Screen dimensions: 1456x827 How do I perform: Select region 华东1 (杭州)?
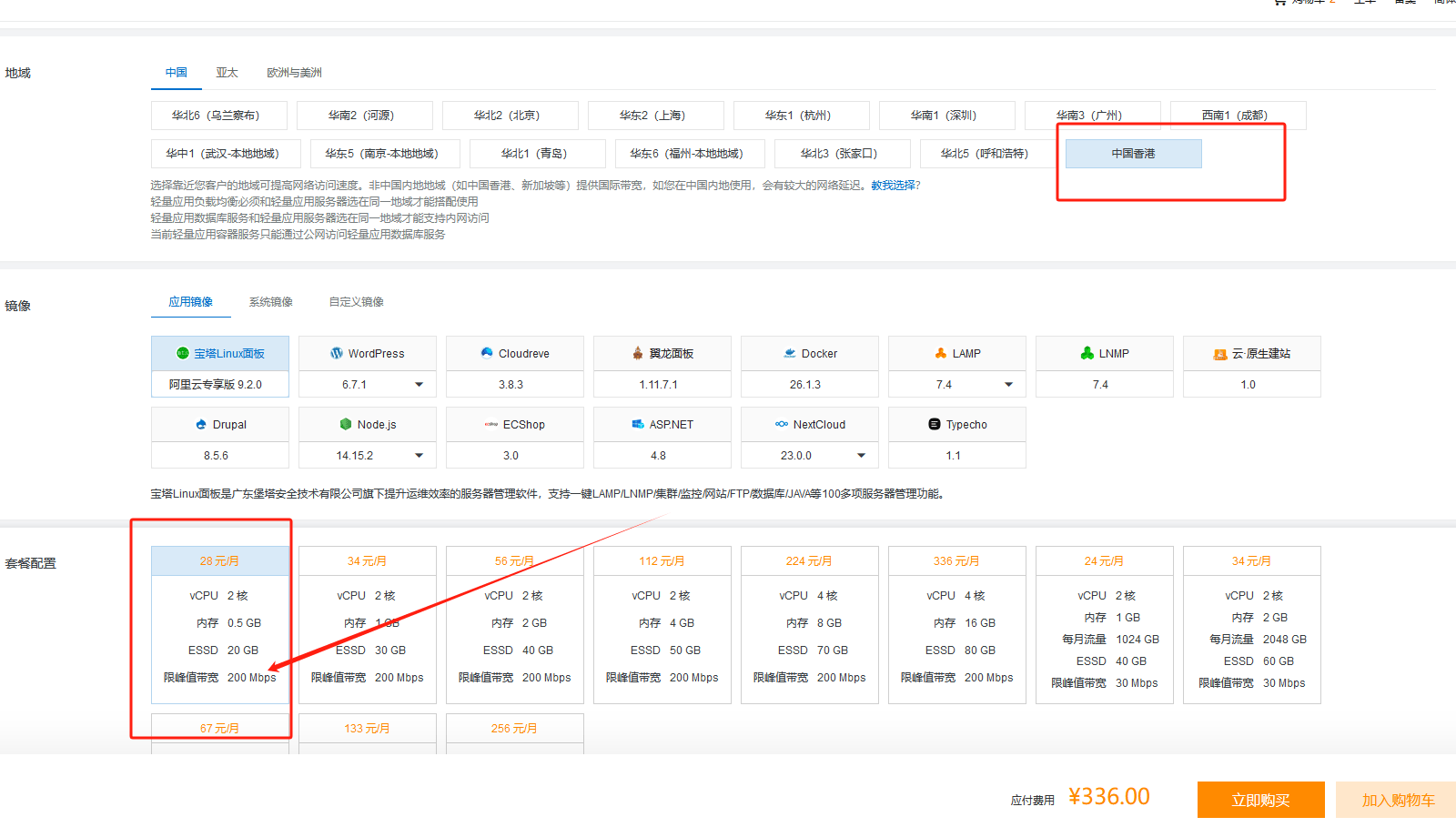pos(802,116)
